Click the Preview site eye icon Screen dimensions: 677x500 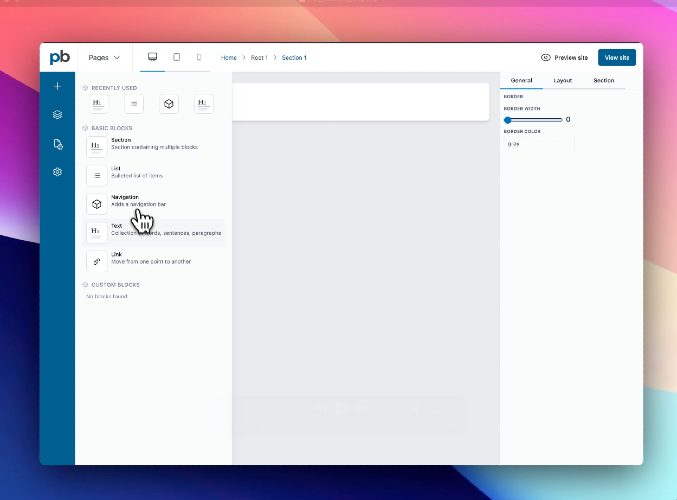546,57
